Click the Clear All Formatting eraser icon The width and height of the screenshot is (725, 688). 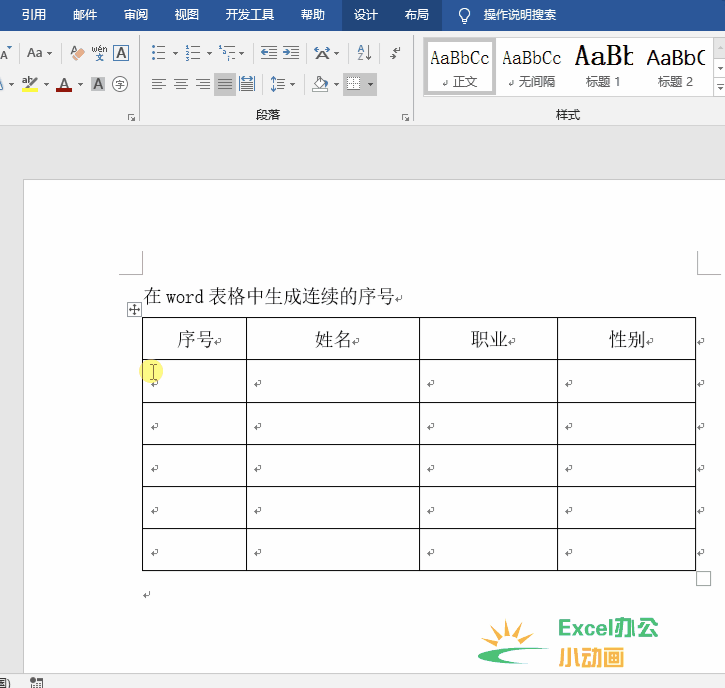pyautogui.click(x=77, y=53)
